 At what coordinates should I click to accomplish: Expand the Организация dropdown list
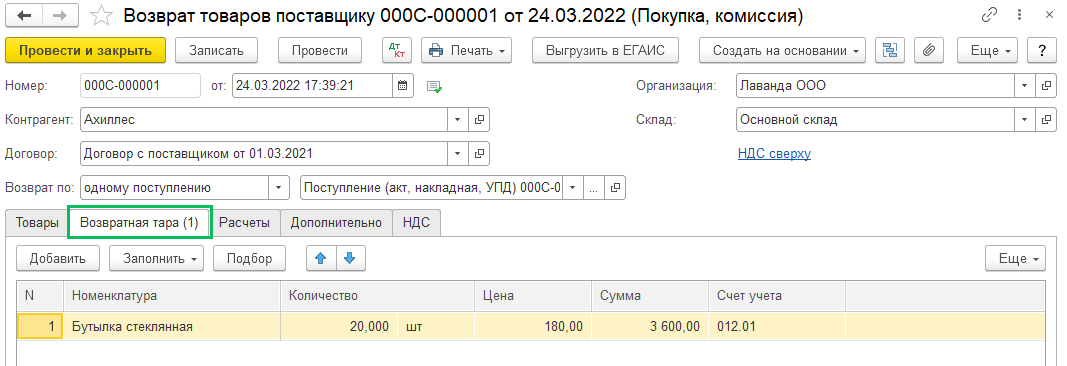click(1025, 86)
